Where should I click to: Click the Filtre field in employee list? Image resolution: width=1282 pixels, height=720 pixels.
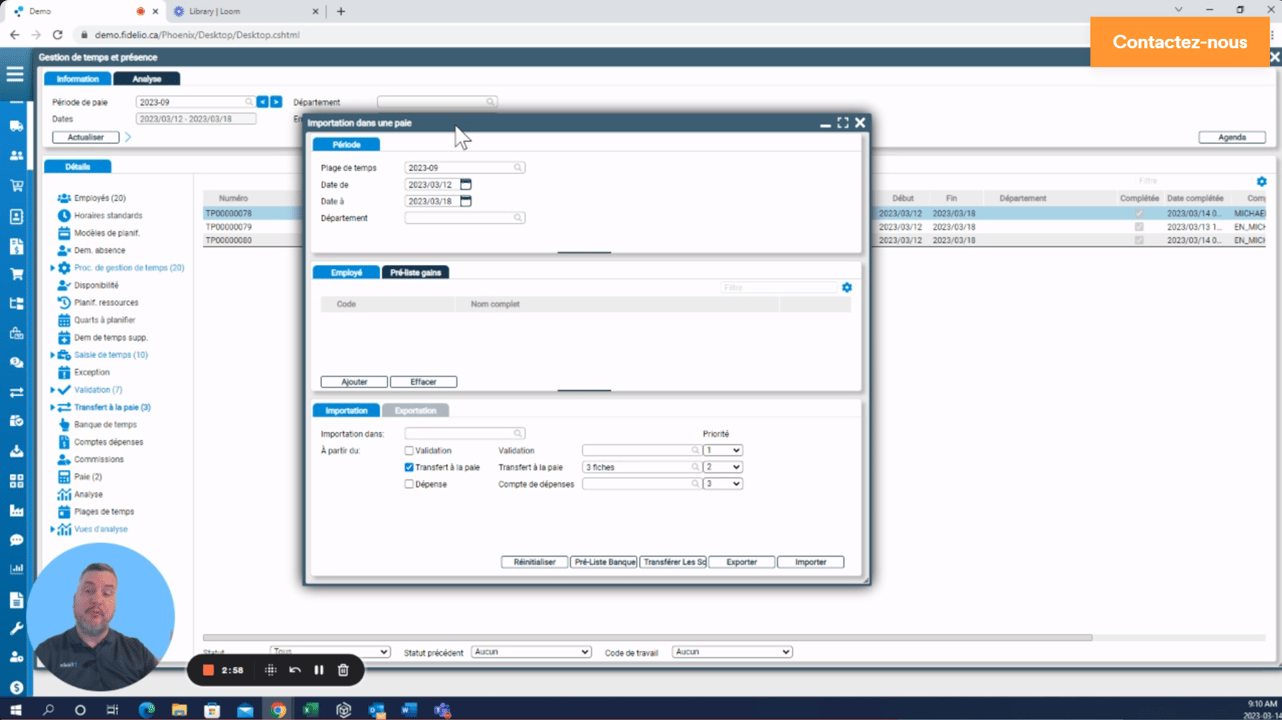[x=779, y=288]
